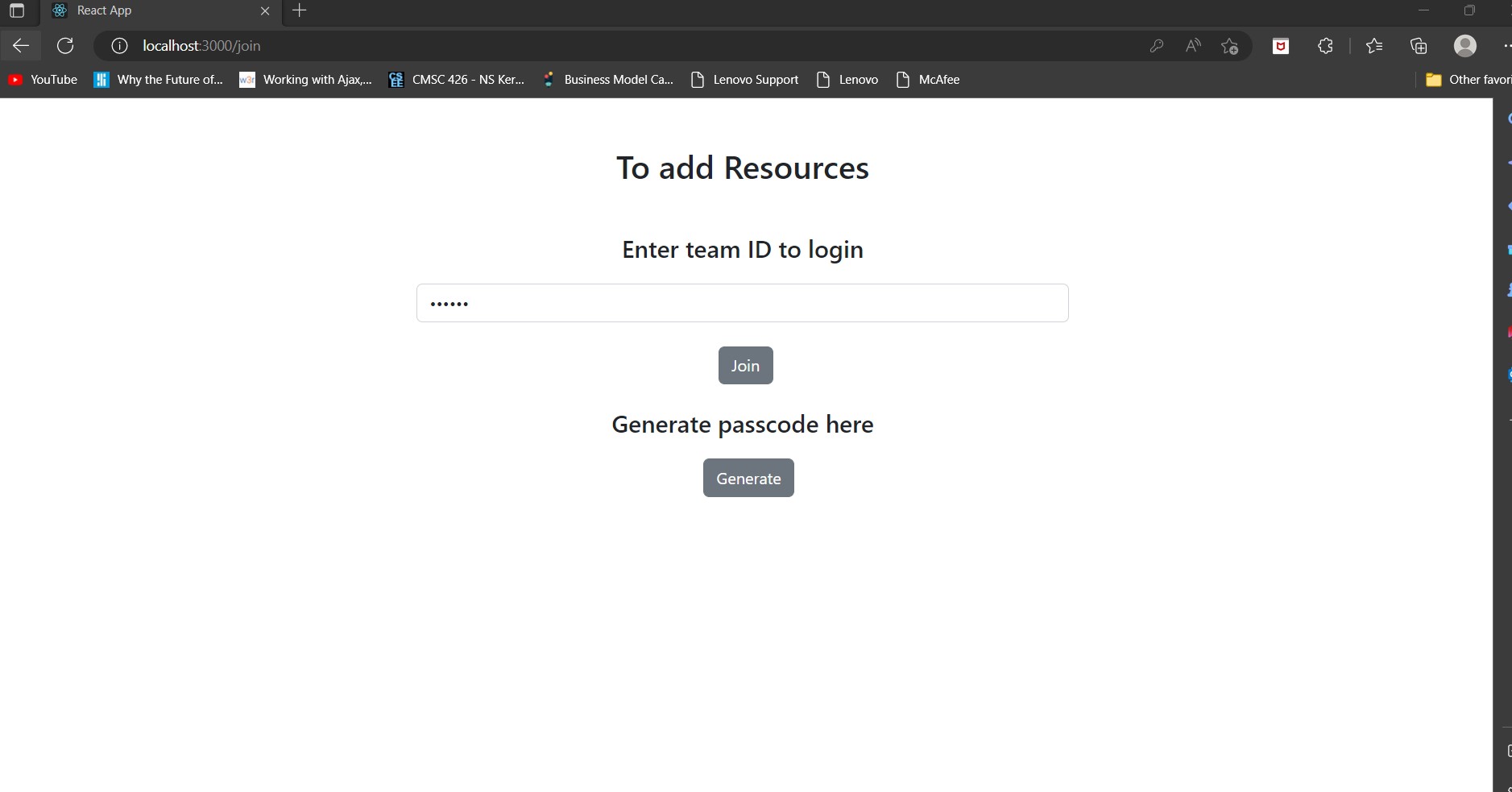Screen dimensions: 1512x792
Task: Click the McAfee WebAdvisor extension icon
Action: 1280,46
